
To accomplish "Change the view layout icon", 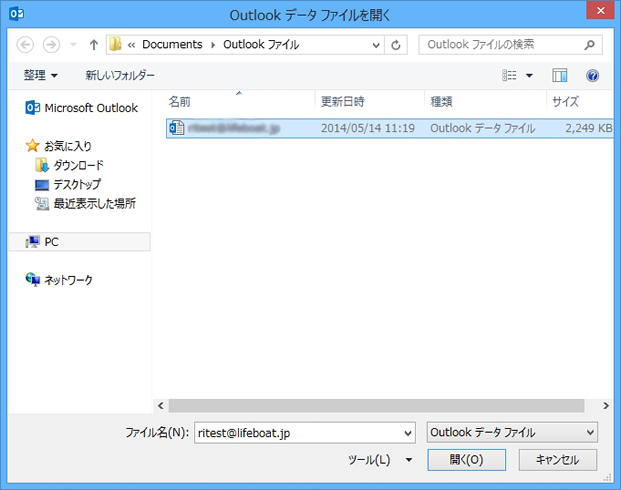I will (509, 75).
